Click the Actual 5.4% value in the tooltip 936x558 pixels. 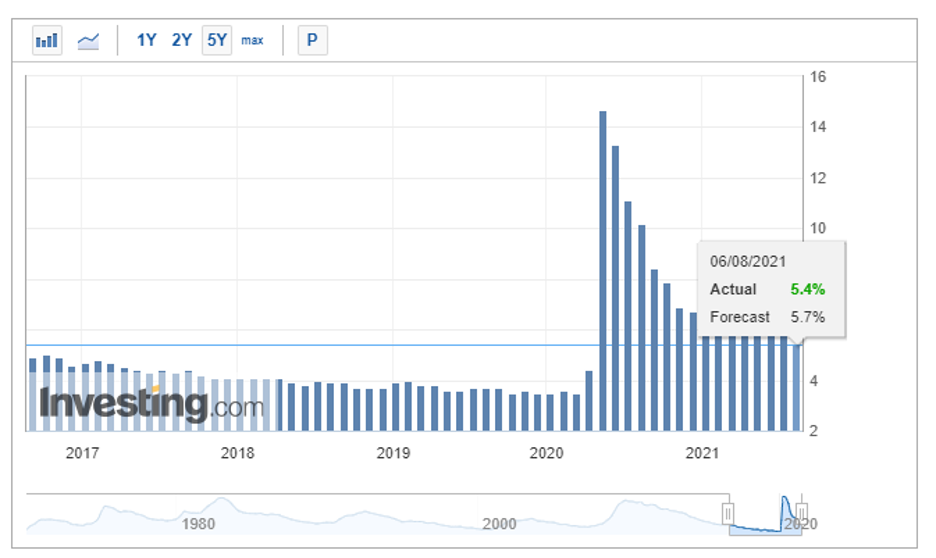[x=807, y=289]
